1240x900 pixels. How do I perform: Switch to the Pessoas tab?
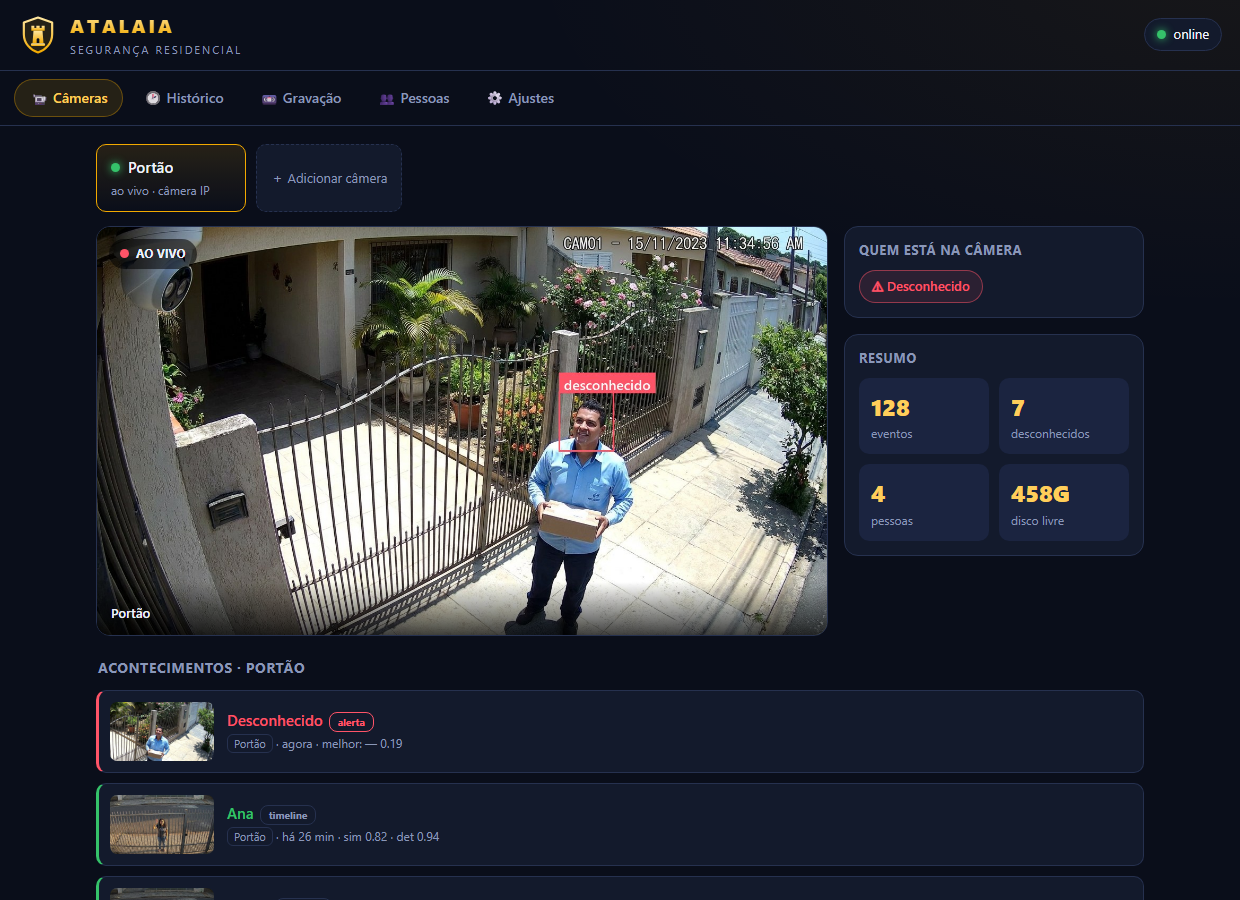(415, 99)
